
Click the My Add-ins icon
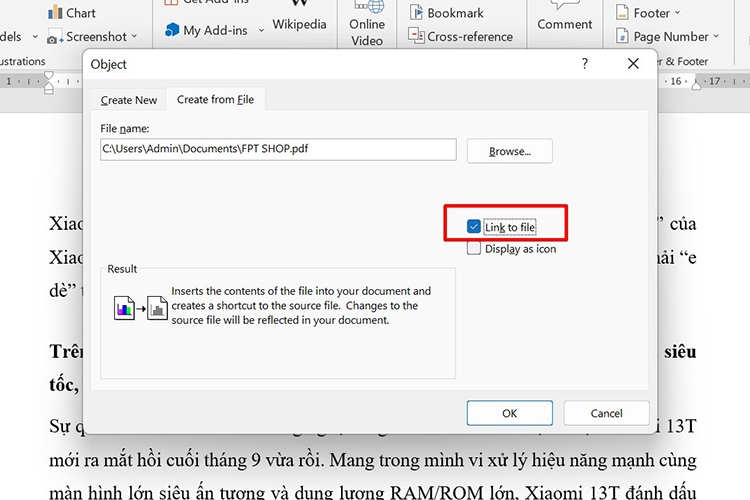point(171,30)
